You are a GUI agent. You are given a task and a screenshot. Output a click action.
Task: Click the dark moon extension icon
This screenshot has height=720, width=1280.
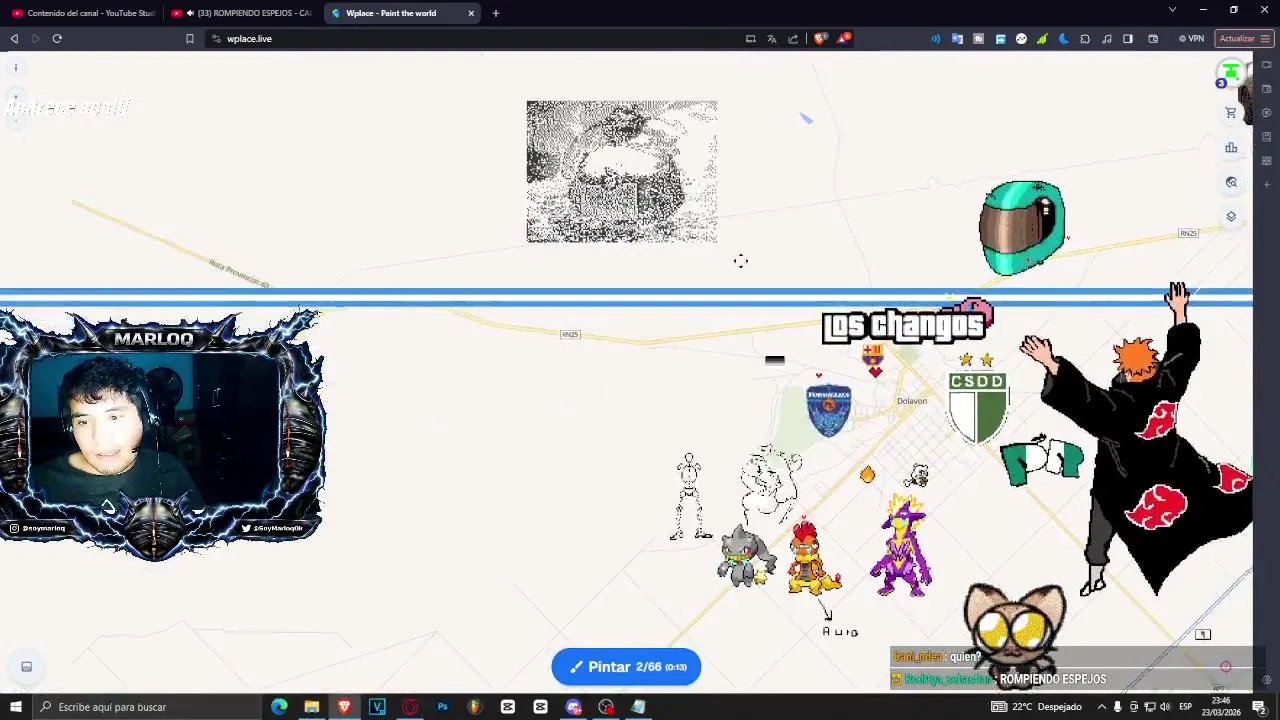click(1063, 39)
